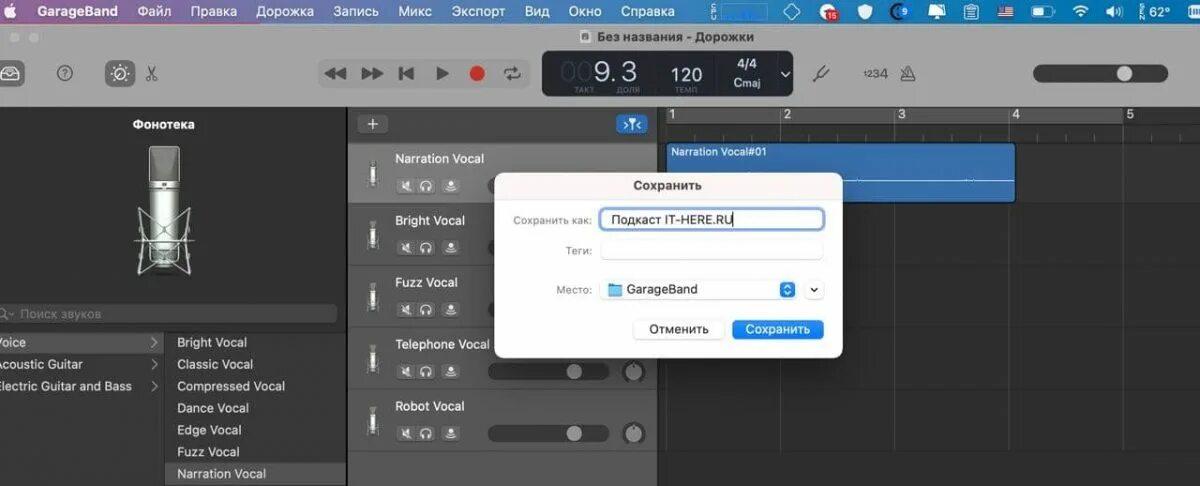Adjust Telephone Vocal track volume slider
1200x486 pixels.
click(x=548, y=372)
